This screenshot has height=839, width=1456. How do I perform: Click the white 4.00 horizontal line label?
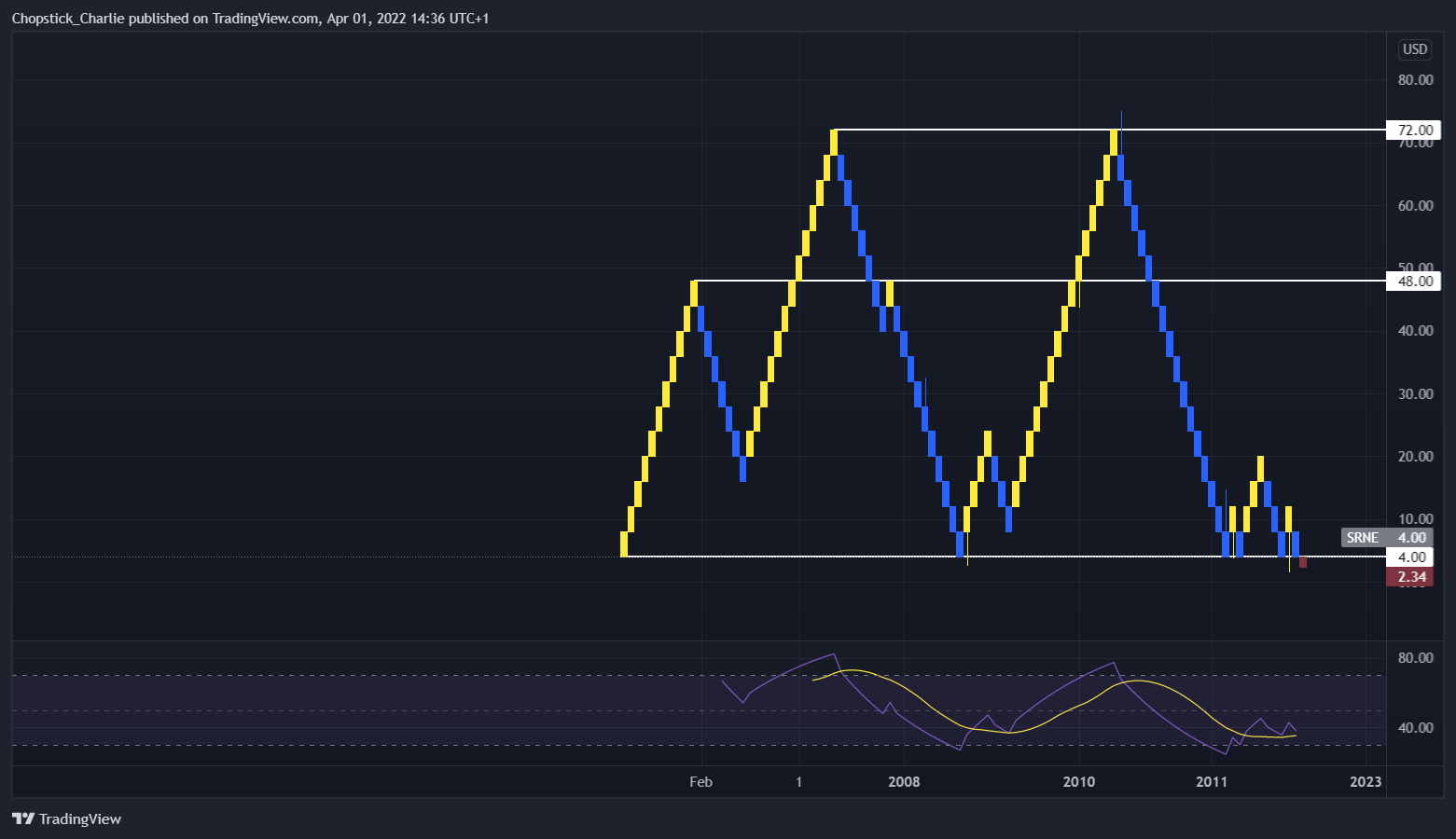(1409, 557)
